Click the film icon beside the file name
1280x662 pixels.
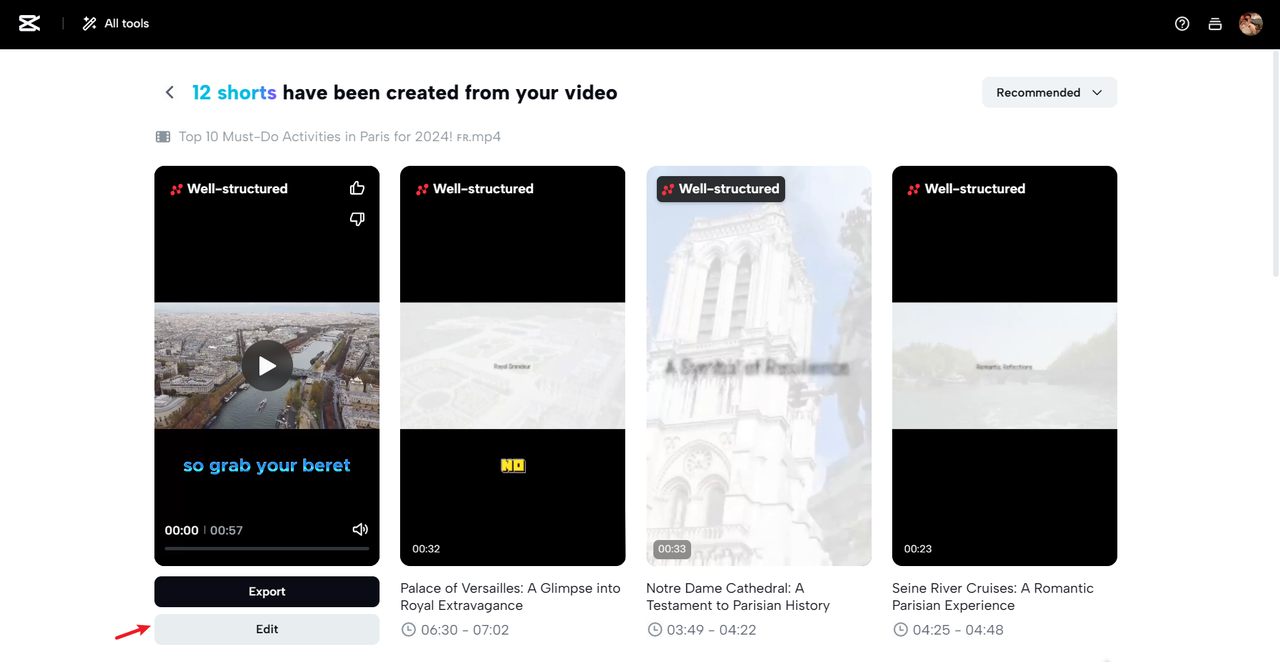(x=163, y=137)
